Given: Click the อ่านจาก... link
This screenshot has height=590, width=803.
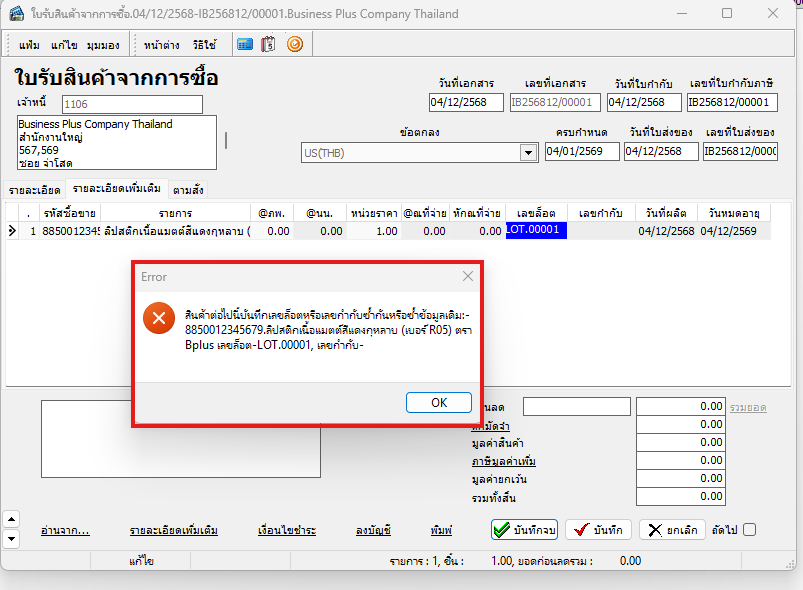Looking at the screenshot, I should pos(65,530).
